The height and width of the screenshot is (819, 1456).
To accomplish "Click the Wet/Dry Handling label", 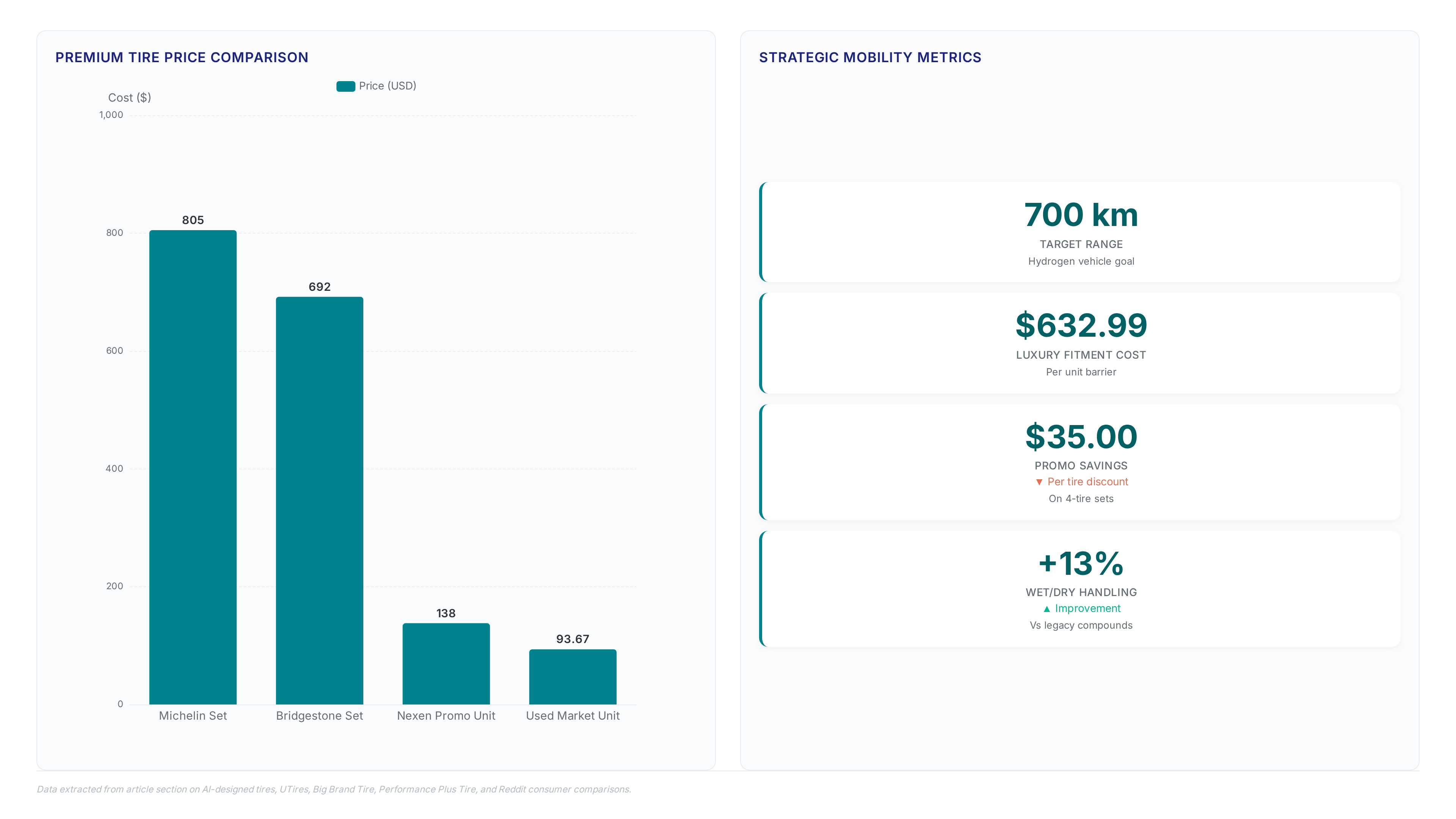I will [x=1081, y=592].
